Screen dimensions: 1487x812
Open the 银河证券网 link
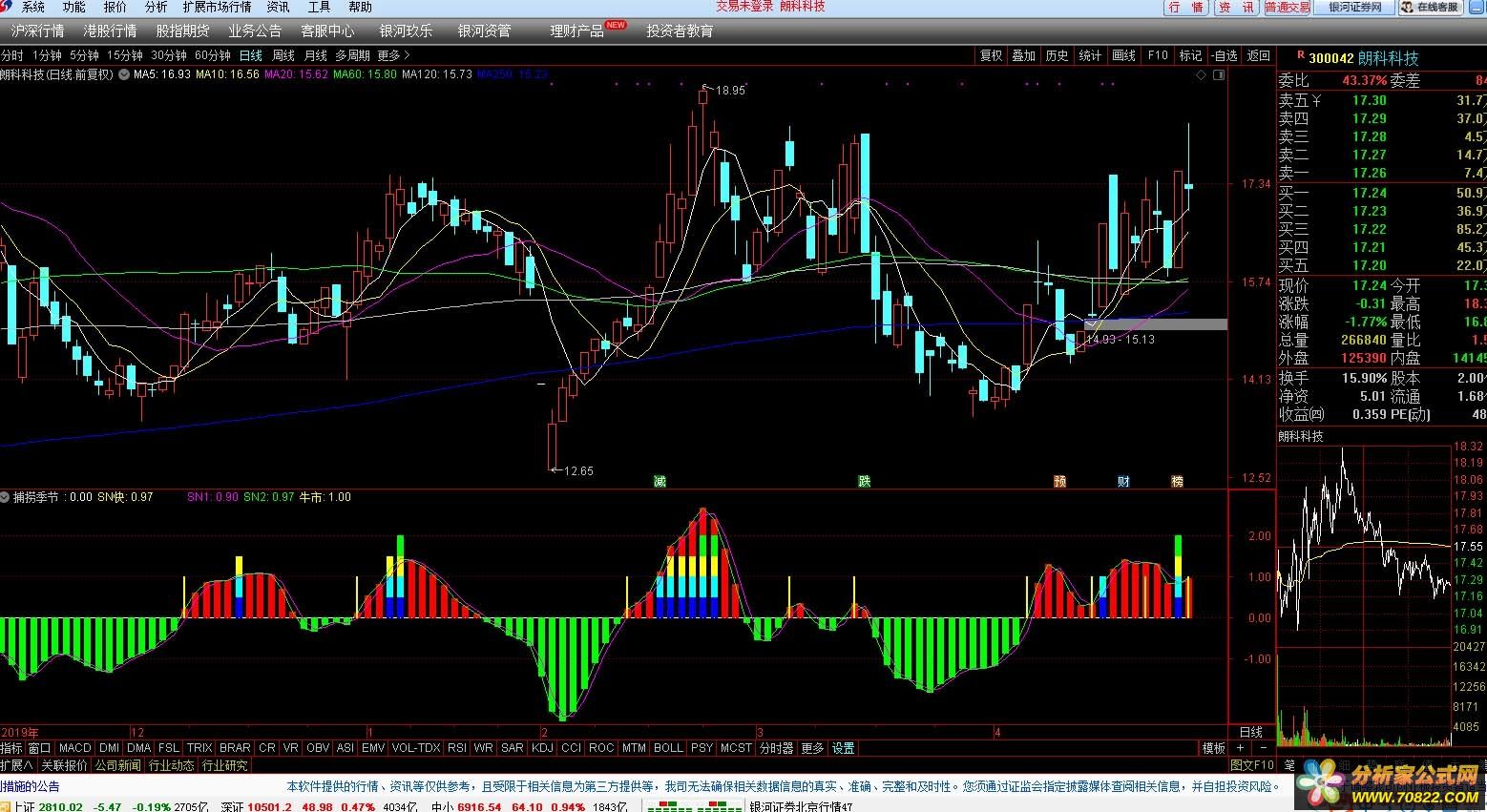point(1355,8)
